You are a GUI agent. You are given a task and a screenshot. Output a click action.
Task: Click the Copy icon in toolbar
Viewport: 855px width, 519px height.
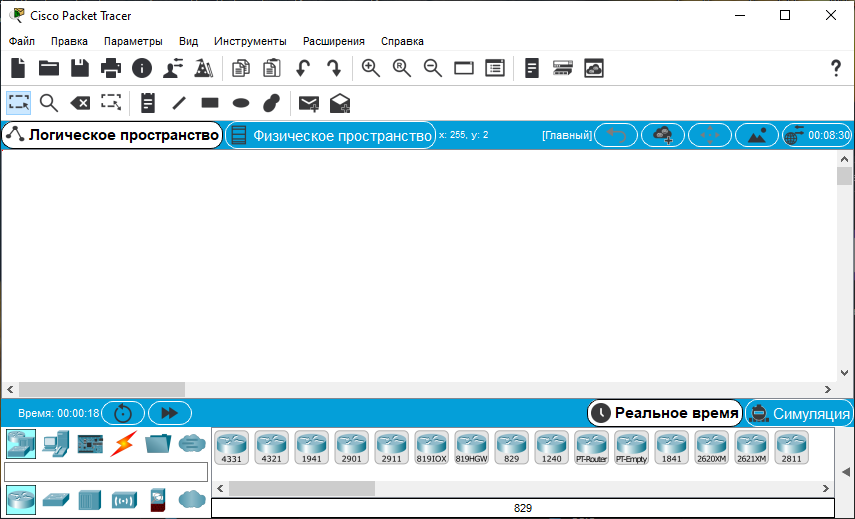240,68
